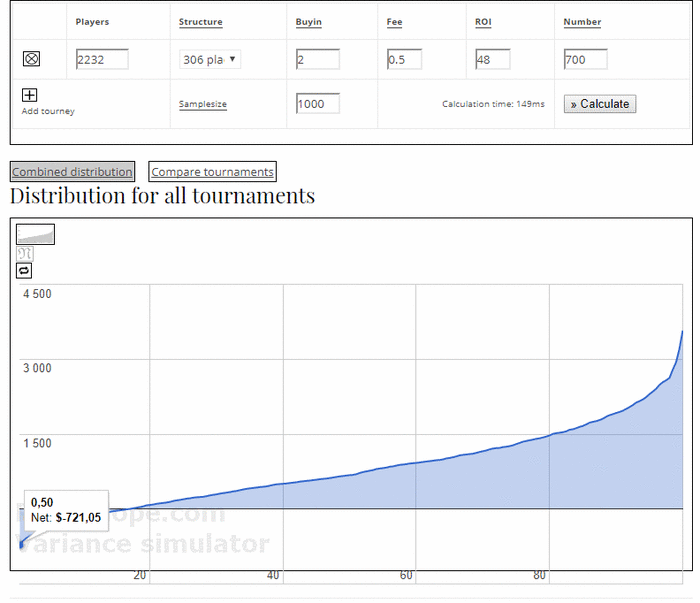The image size is (700, 603).
Task: Focus the Number field containing 700
Action: click(x=586, y=59)
